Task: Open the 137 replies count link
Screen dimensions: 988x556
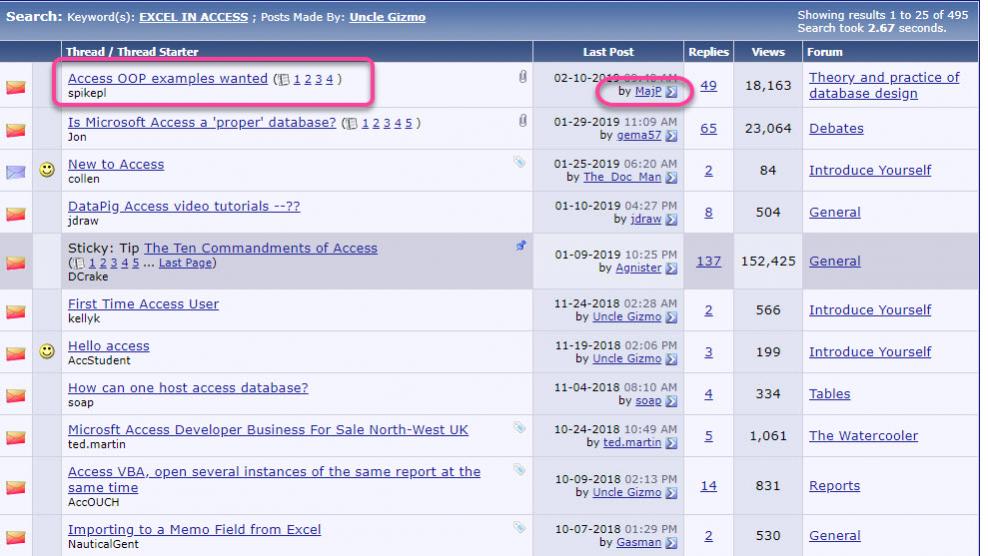Action: coord(708,261)
